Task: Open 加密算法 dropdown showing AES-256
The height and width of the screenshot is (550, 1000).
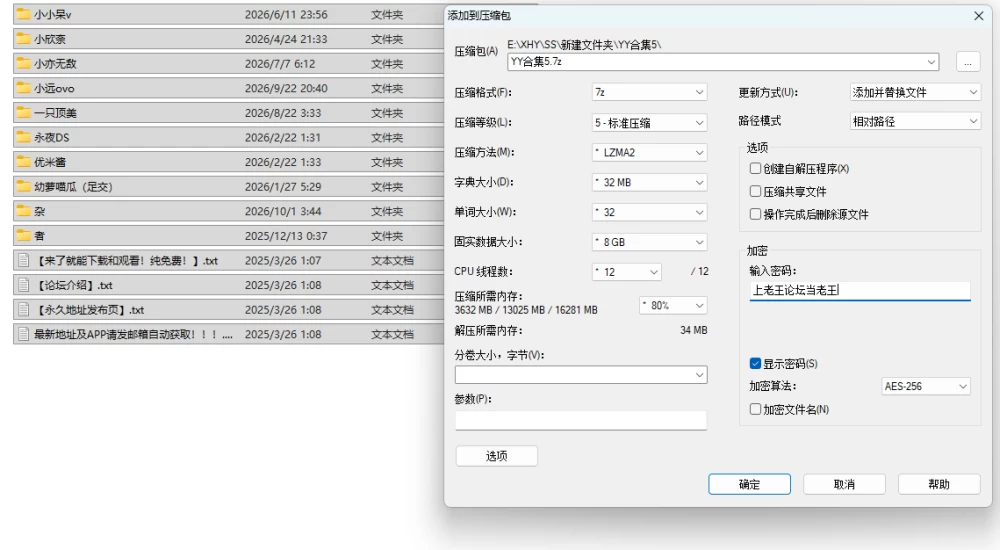Action: click(925, 386)
